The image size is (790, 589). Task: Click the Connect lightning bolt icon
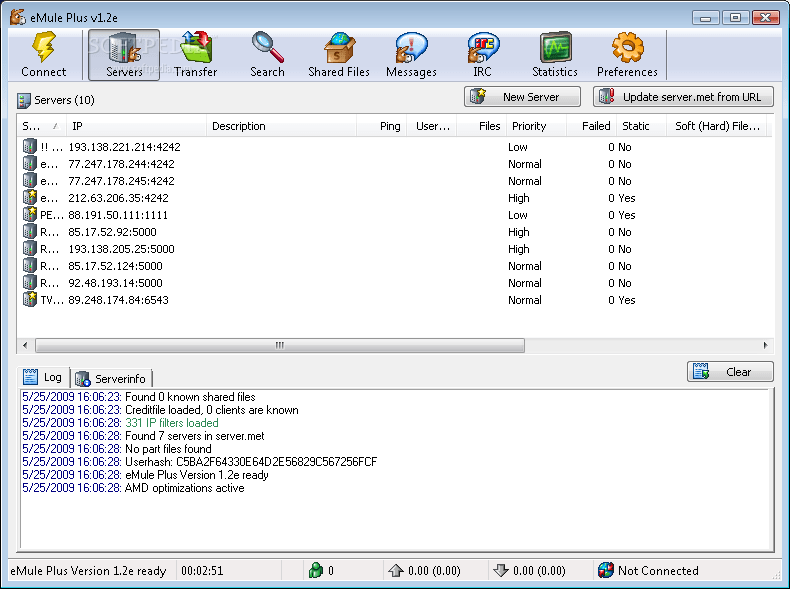43,47
